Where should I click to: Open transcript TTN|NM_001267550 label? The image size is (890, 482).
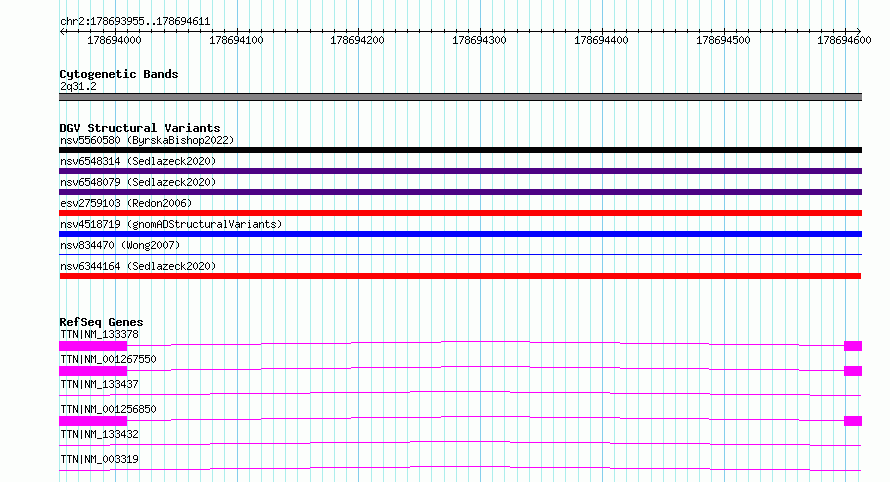tap(108, 359)
